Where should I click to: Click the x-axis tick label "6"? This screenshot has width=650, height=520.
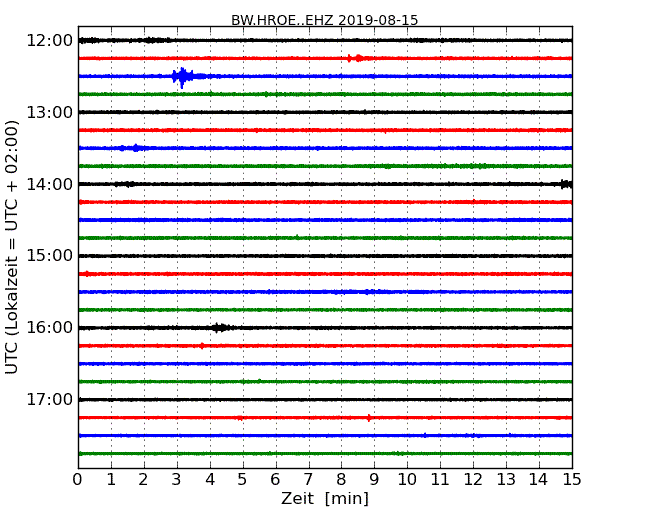coord(275,480)
